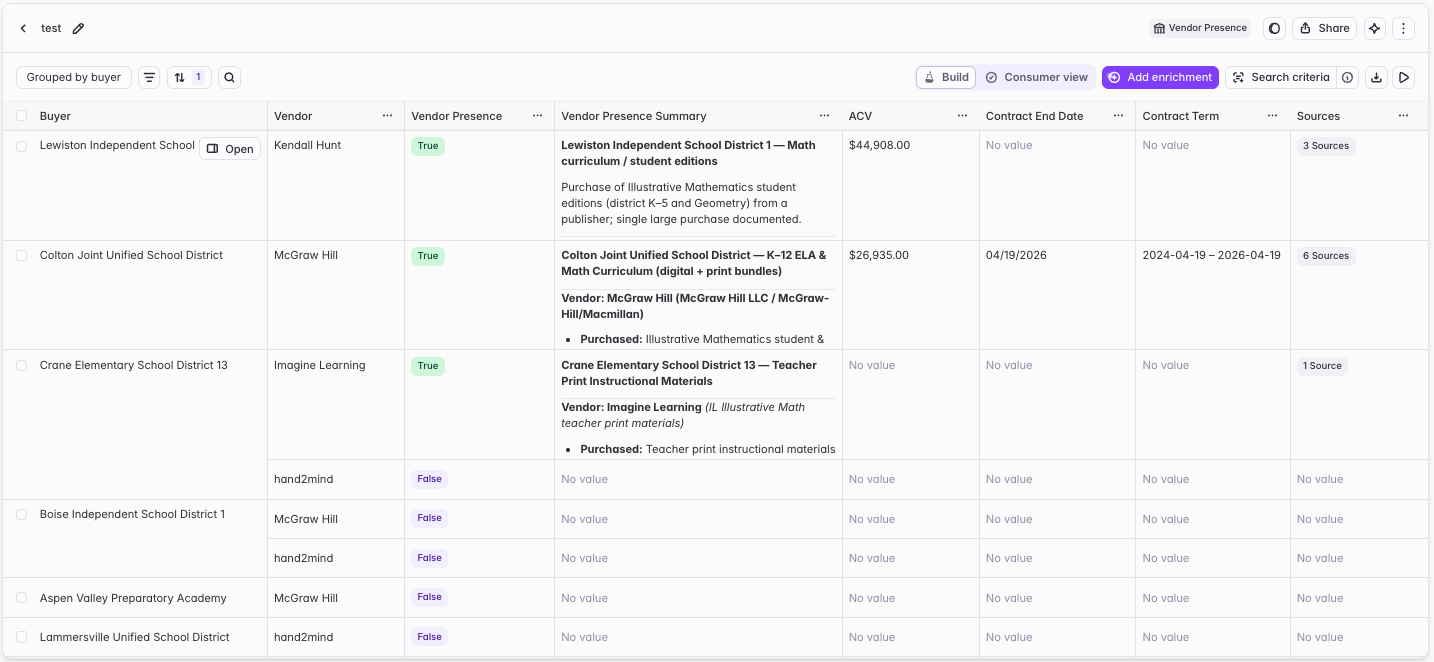Go back using the left chevron arrow
Image resolution: width=1434 pixels, height=662 pixels.
[23, 28]
